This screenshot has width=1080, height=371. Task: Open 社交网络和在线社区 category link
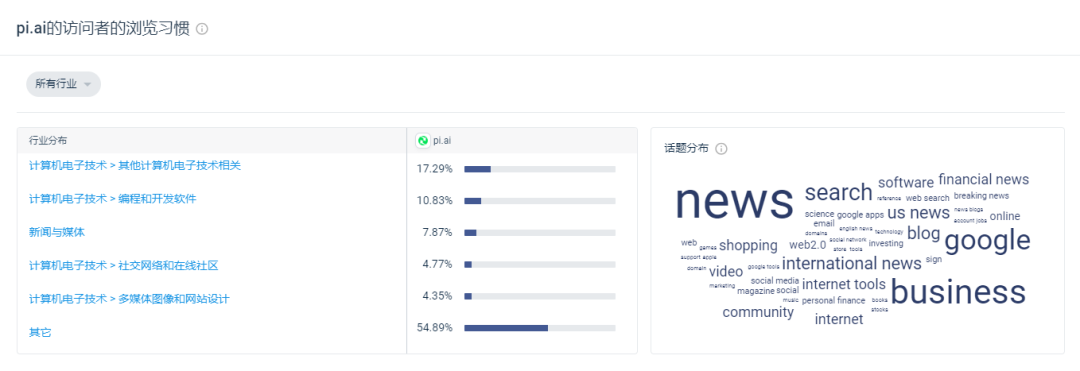123,266
